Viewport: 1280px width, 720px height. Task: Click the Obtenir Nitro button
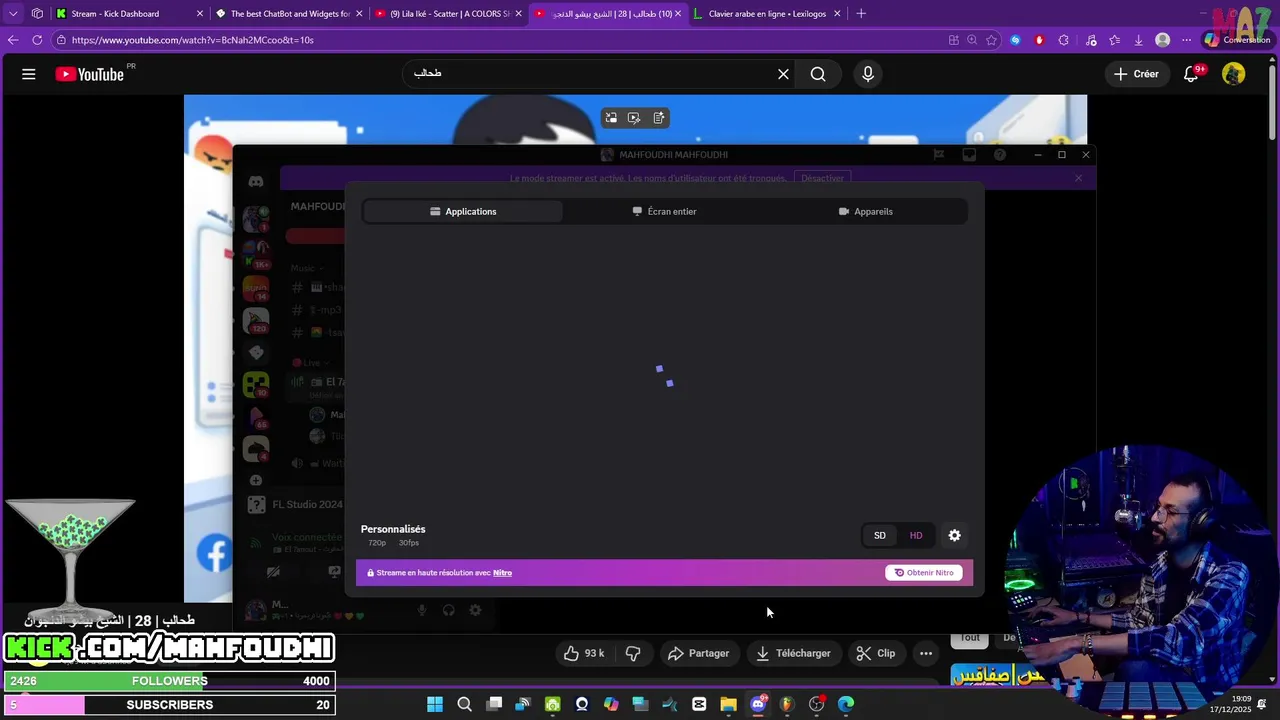pos(924,573)
